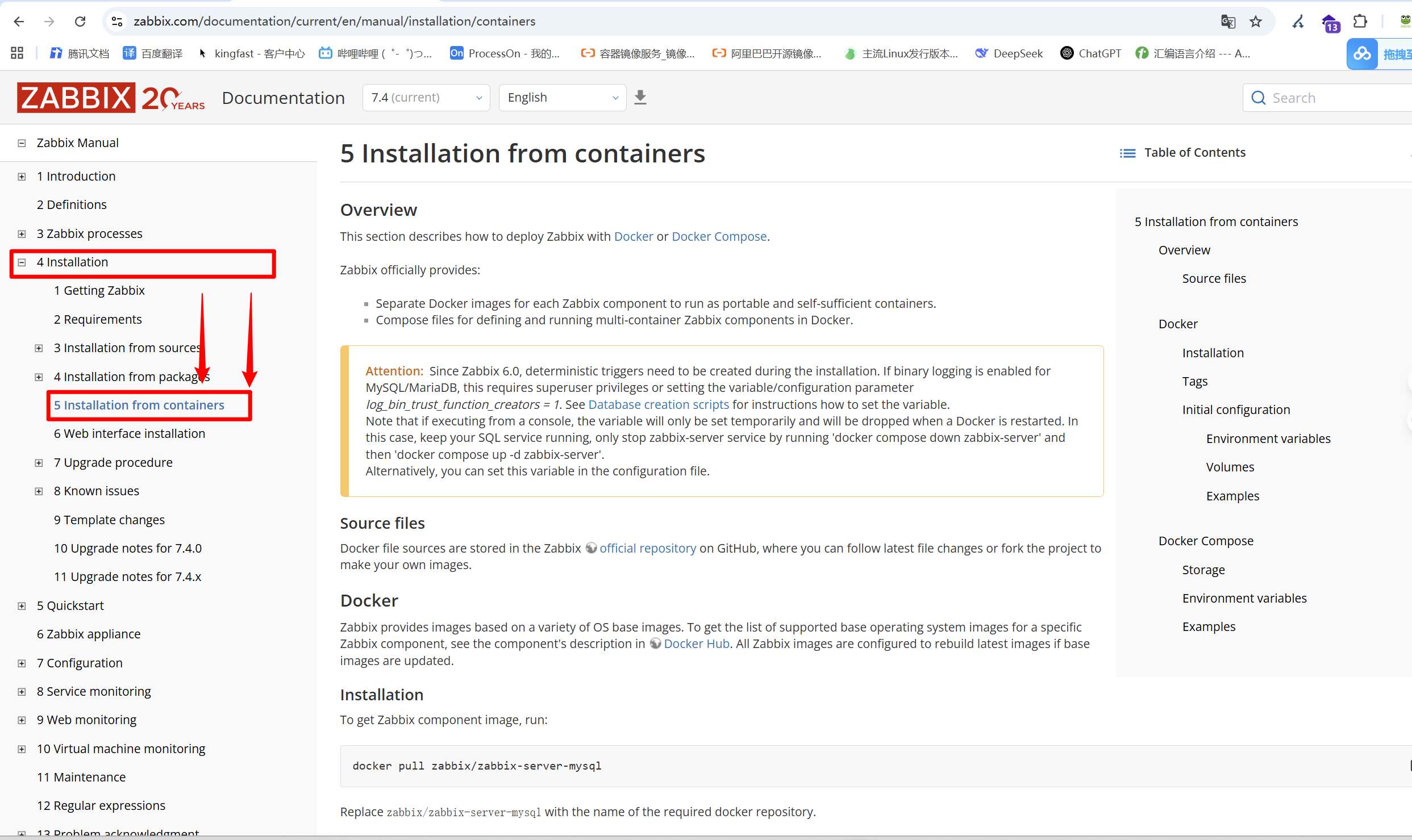Expand 10 Virtual machine monitoring section
Viewport: 1412px width, 840px height.
22,749
